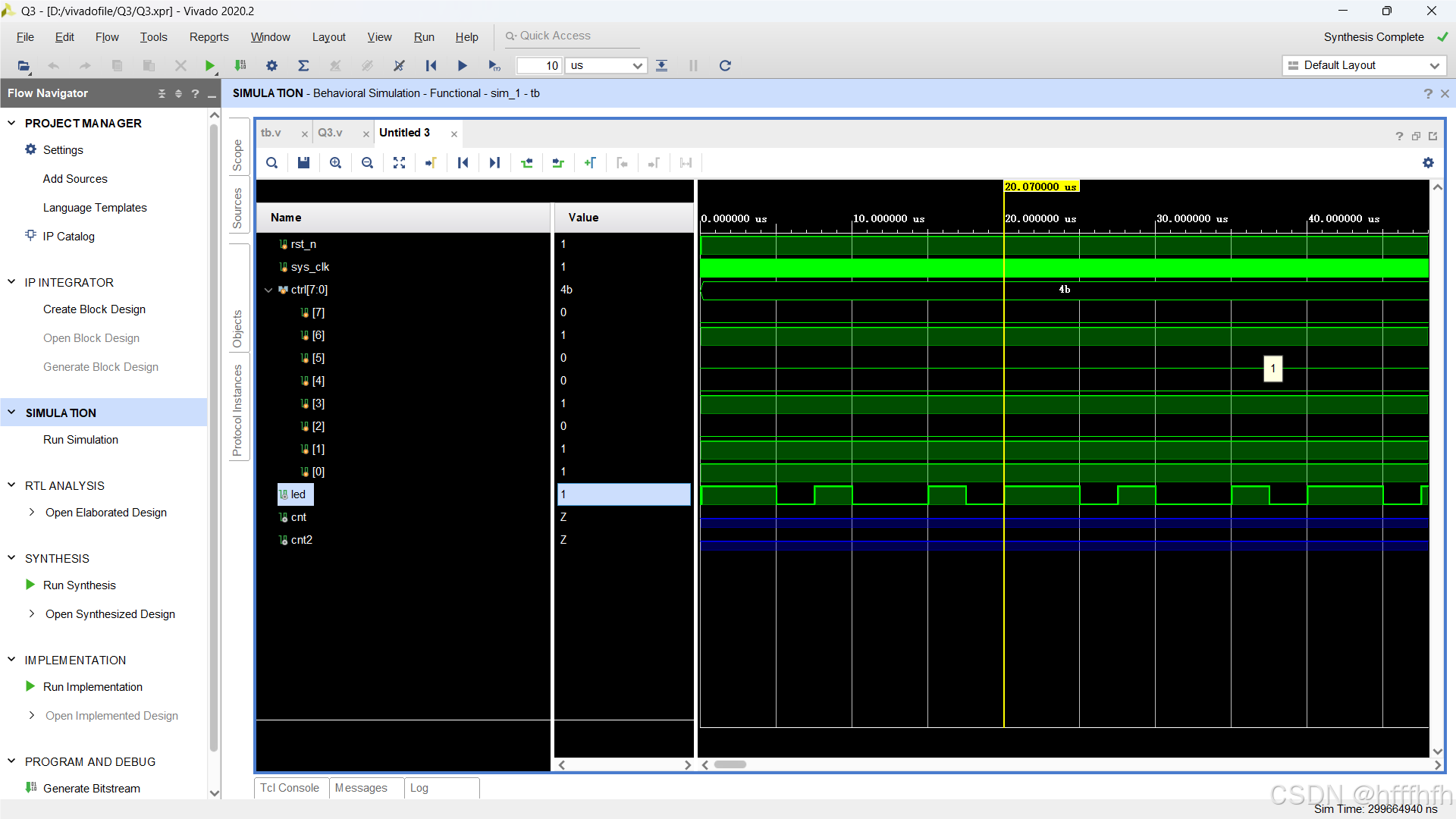Restart the simulation
The height and width of the screenshot is (819, 1456).
[431, 66]
